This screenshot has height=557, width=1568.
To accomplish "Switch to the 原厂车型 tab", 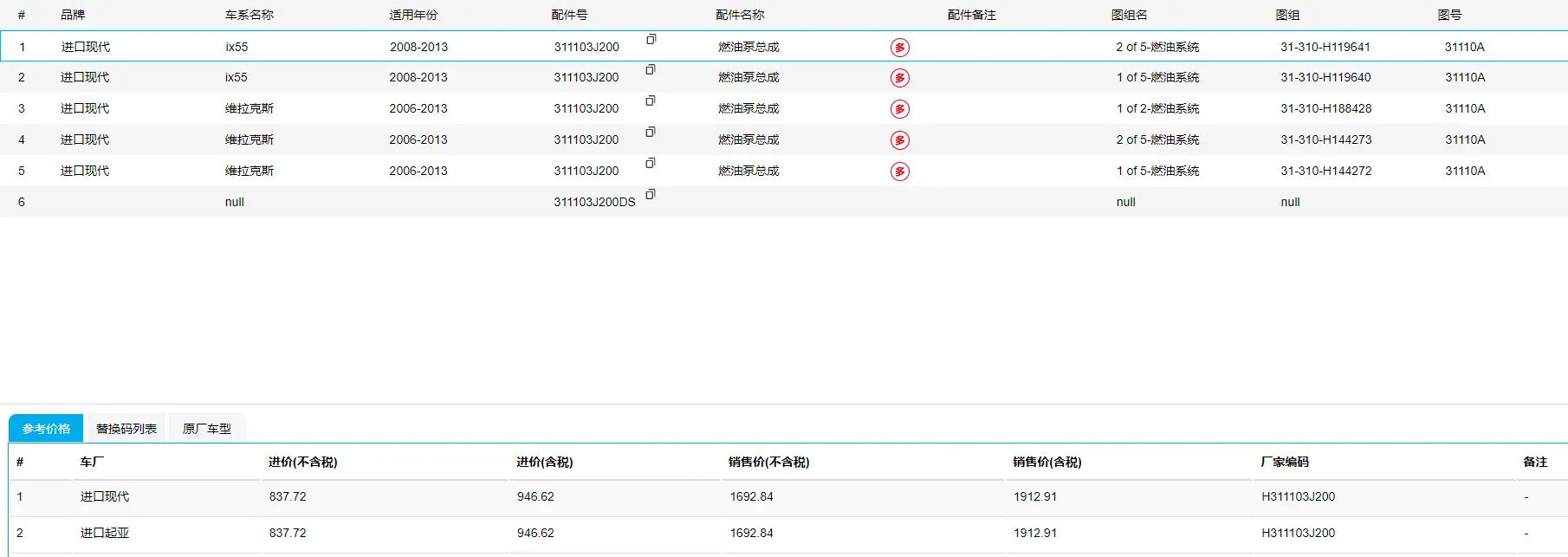I will pos(206,429).
